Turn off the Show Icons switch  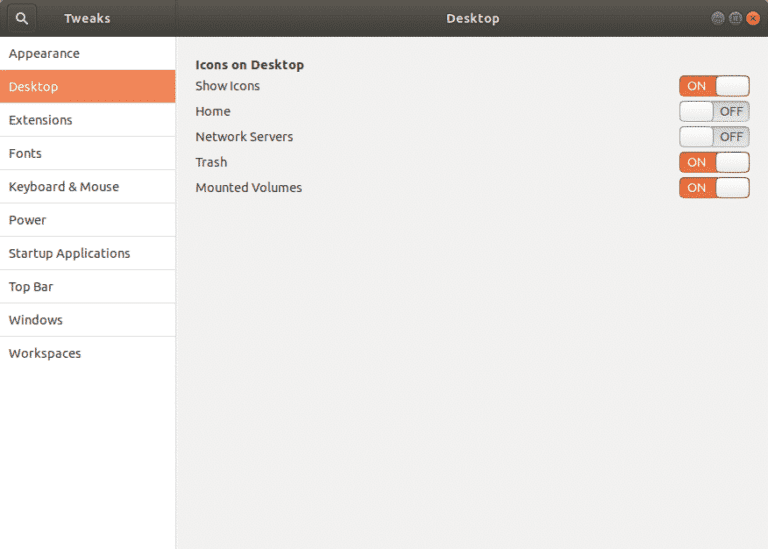click(714, 86)
